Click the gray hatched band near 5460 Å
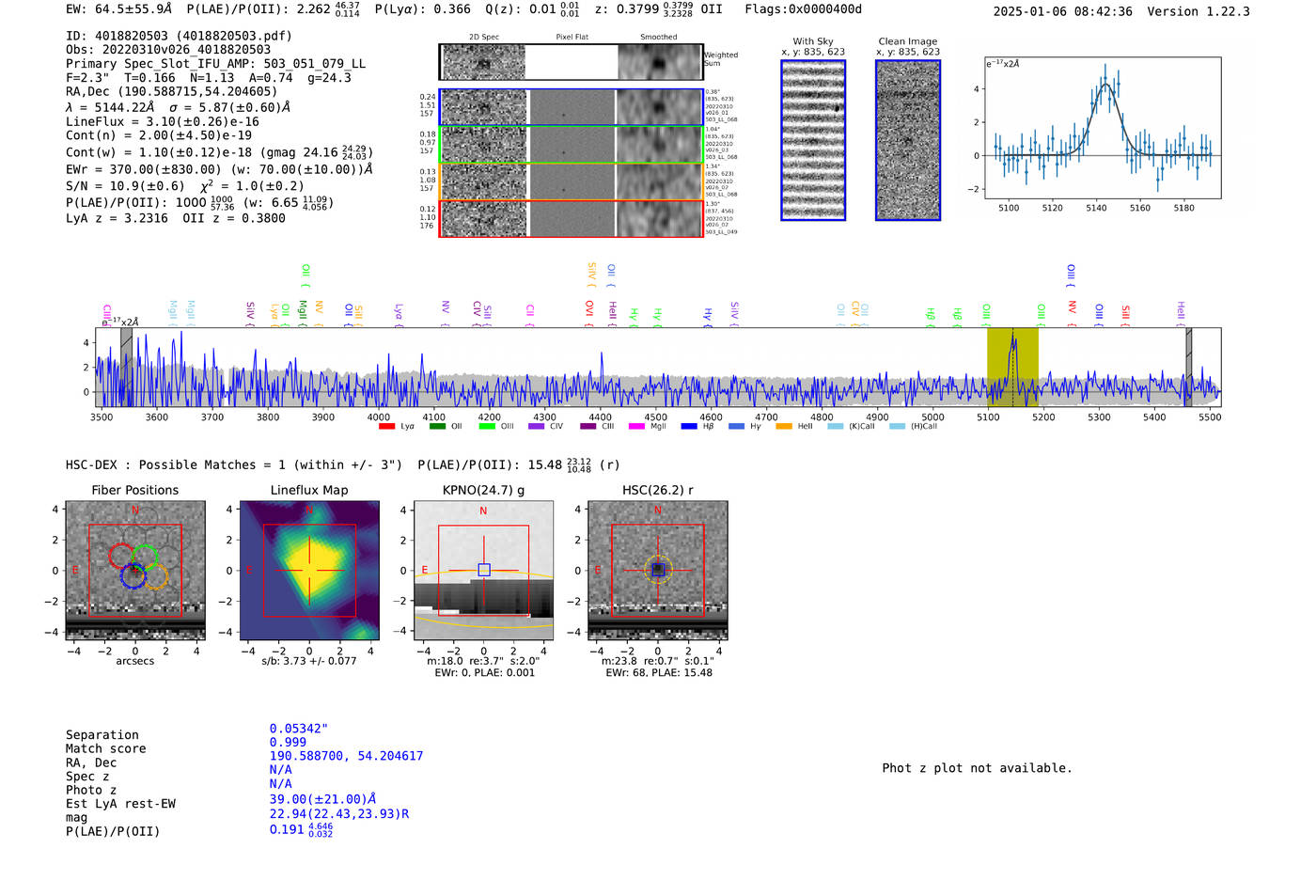 (1189, 367)
